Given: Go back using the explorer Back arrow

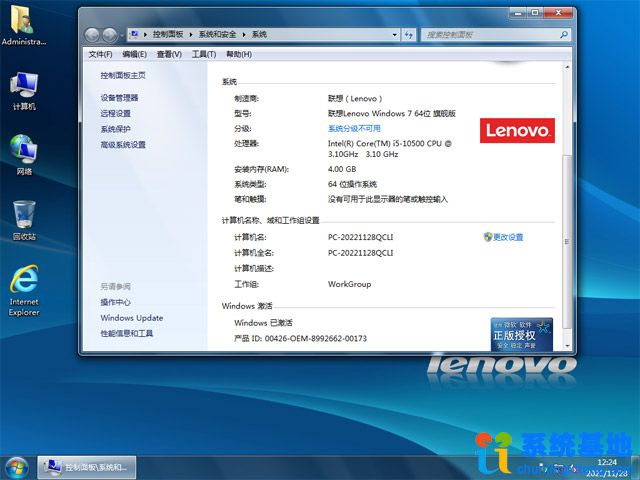Looking at the screenshot, I should pos(92,35).
